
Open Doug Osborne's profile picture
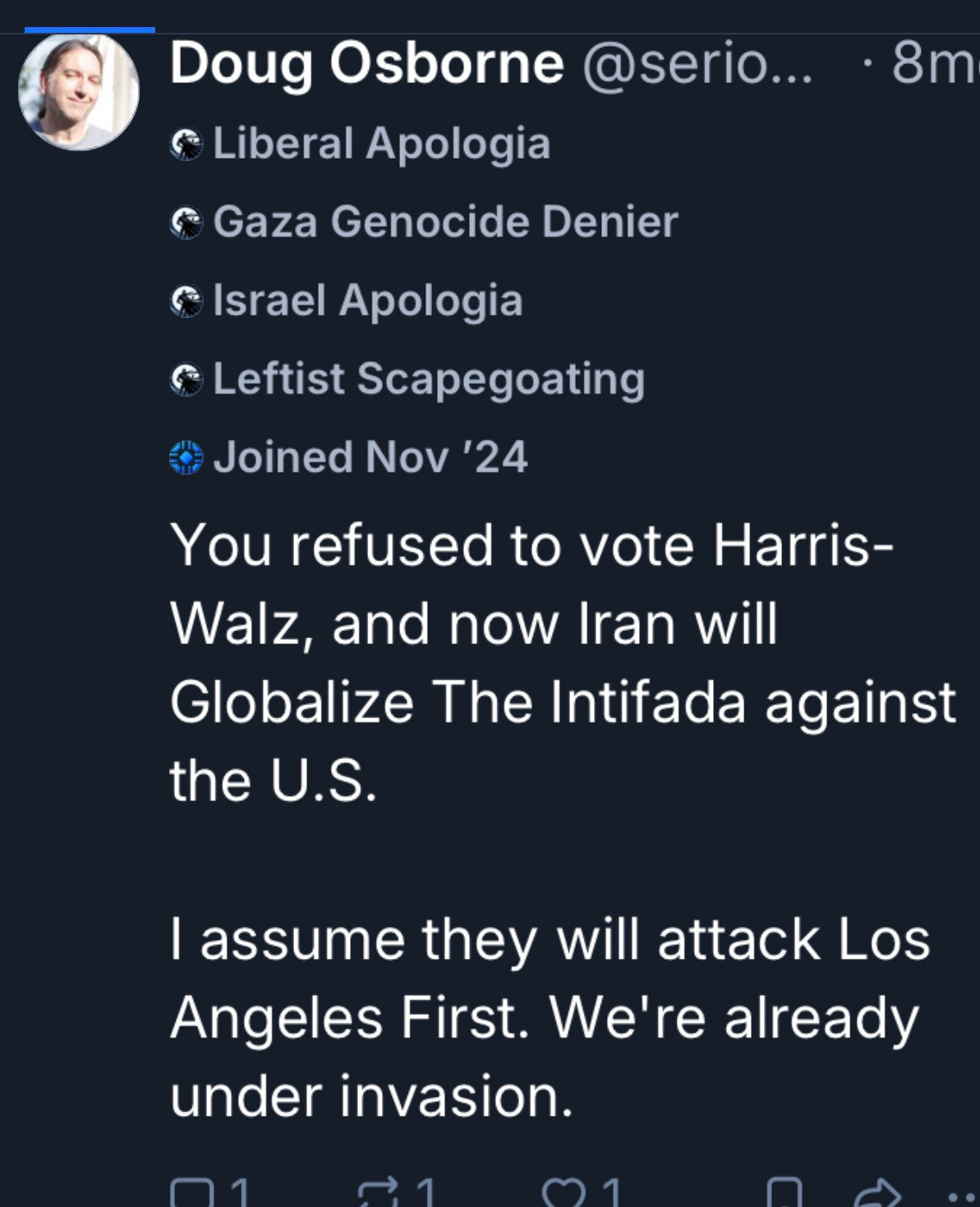coord(79,91)
